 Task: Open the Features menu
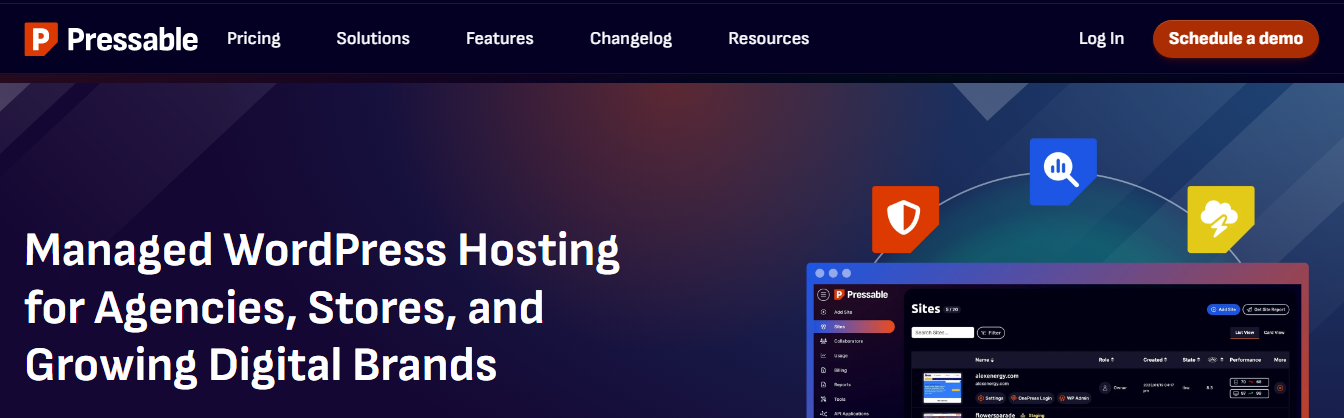tap(500, 39)
